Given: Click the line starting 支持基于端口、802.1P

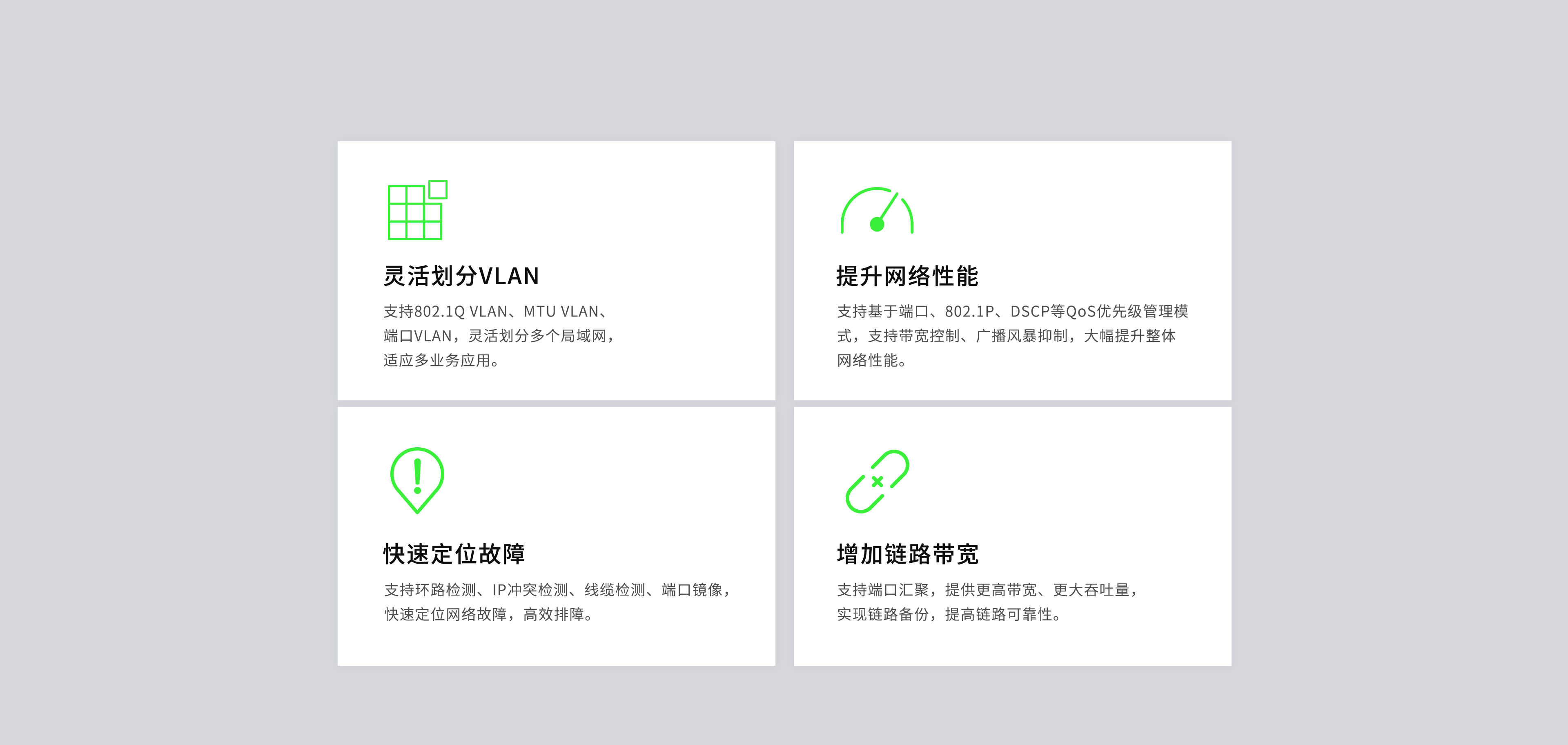Looking at the screenshot, I should point(1012,312).
